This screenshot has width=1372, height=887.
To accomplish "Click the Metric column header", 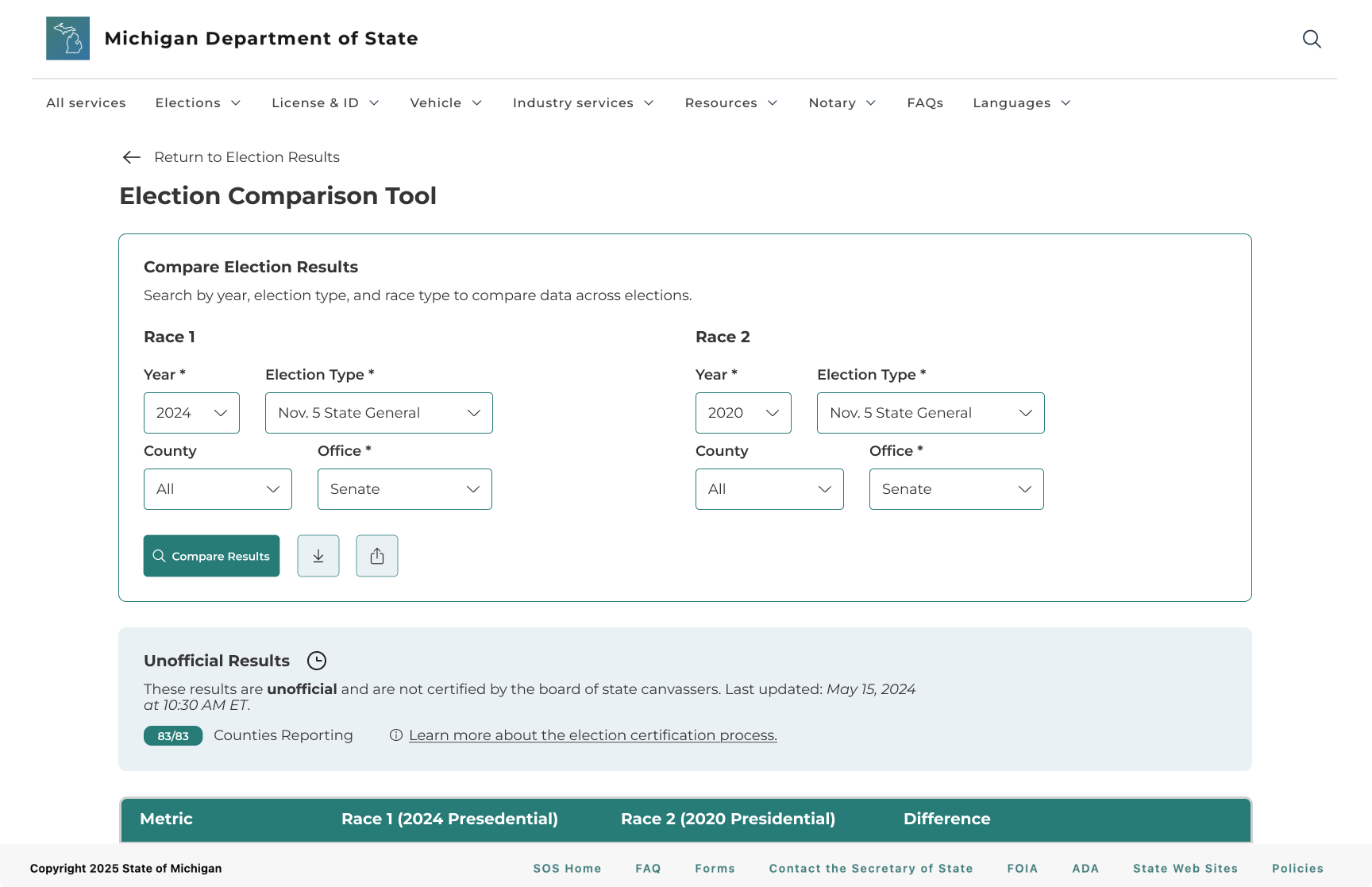I will point(166,819).
